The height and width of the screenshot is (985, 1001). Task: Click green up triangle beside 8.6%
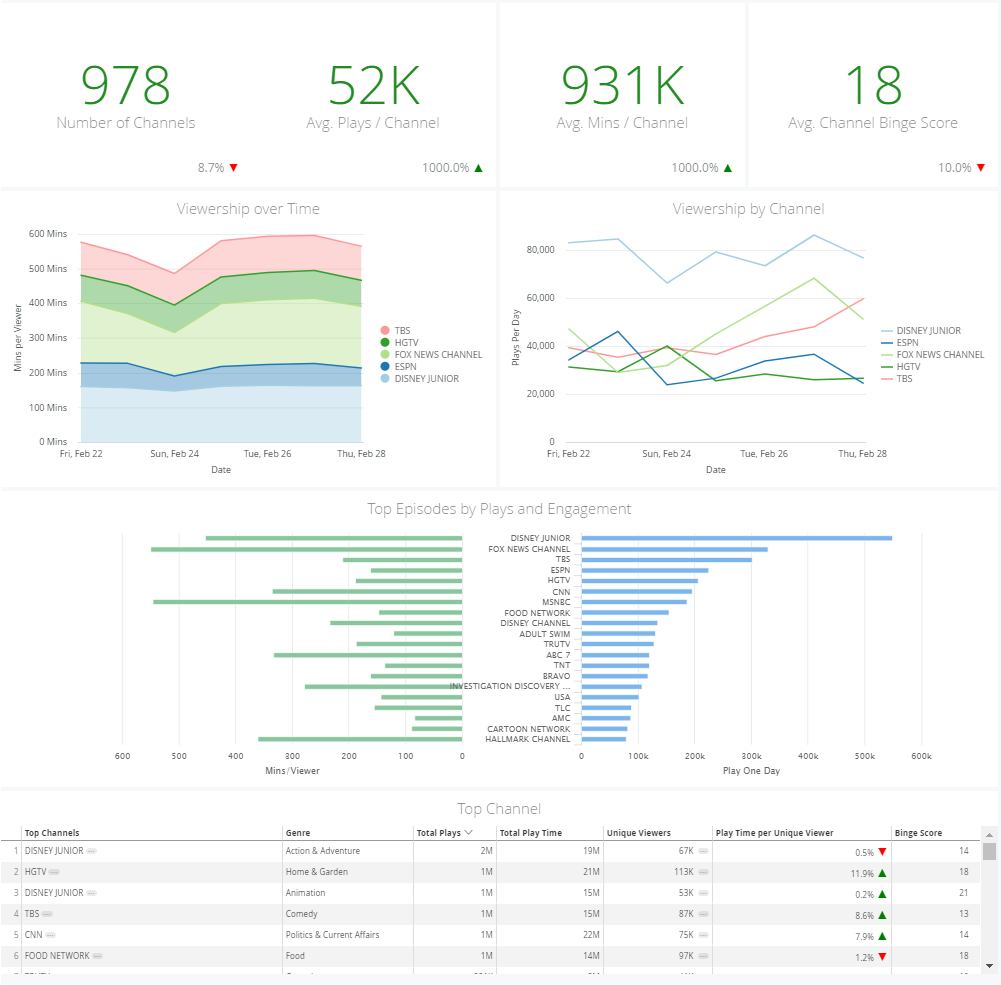click(x=882, y=915)
